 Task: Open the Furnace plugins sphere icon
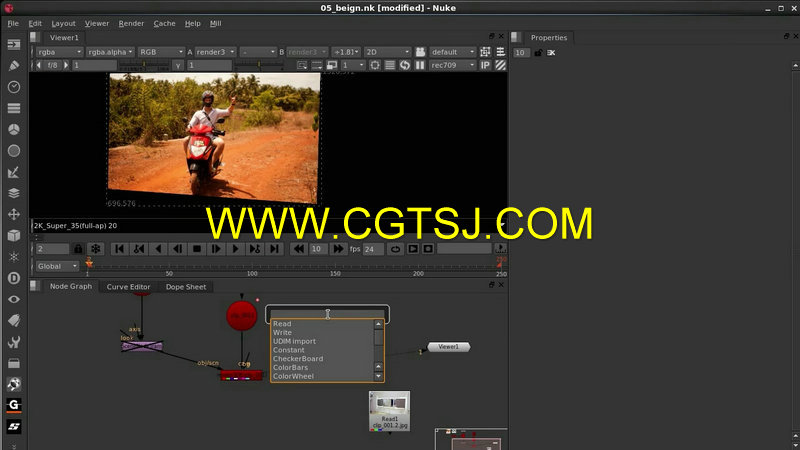(x=14, y=384)
